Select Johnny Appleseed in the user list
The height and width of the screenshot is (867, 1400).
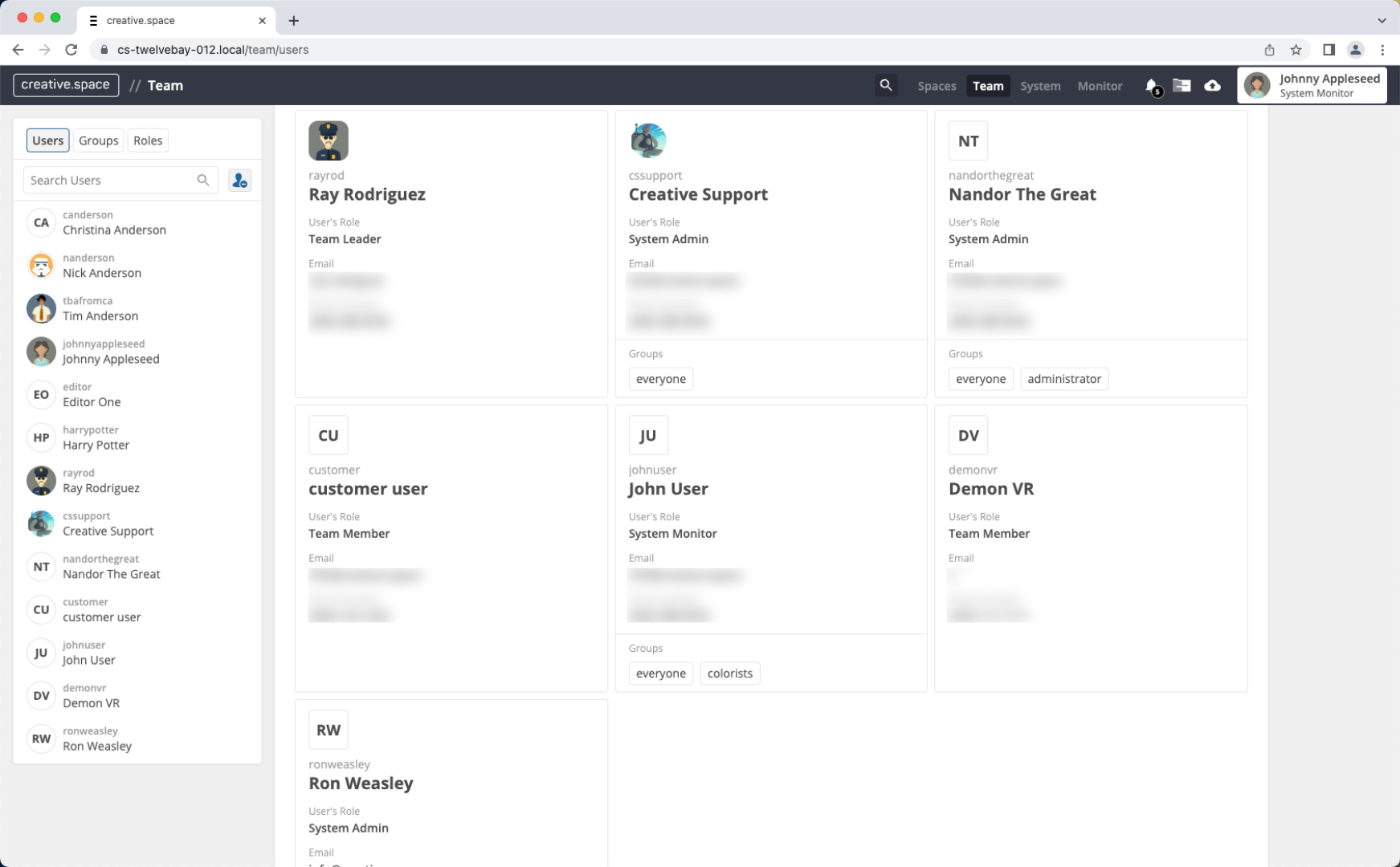click(137, 352)
